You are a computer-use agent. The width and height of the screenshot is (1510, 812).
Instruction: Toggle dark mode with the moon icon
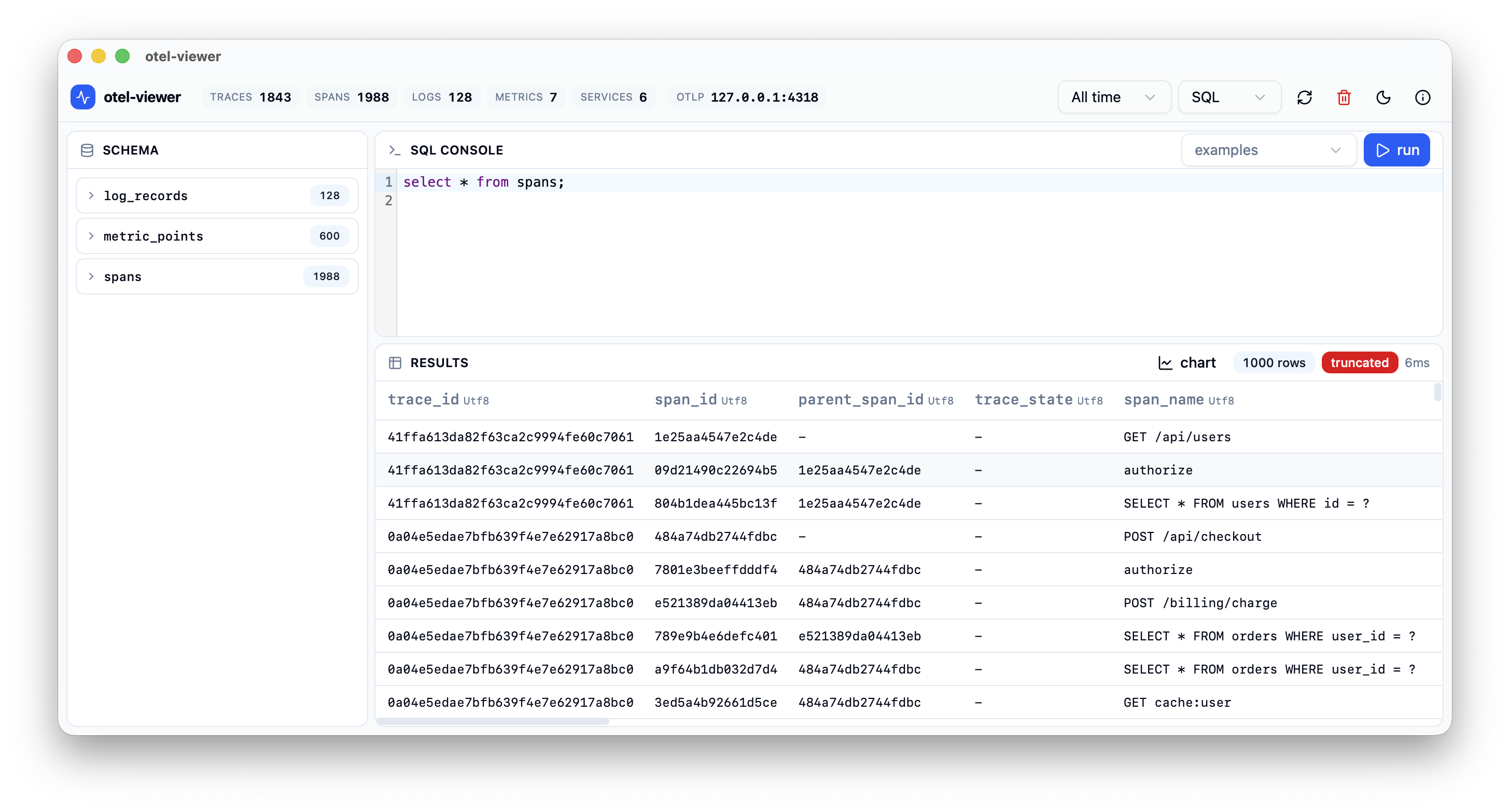coord(1383,97)
